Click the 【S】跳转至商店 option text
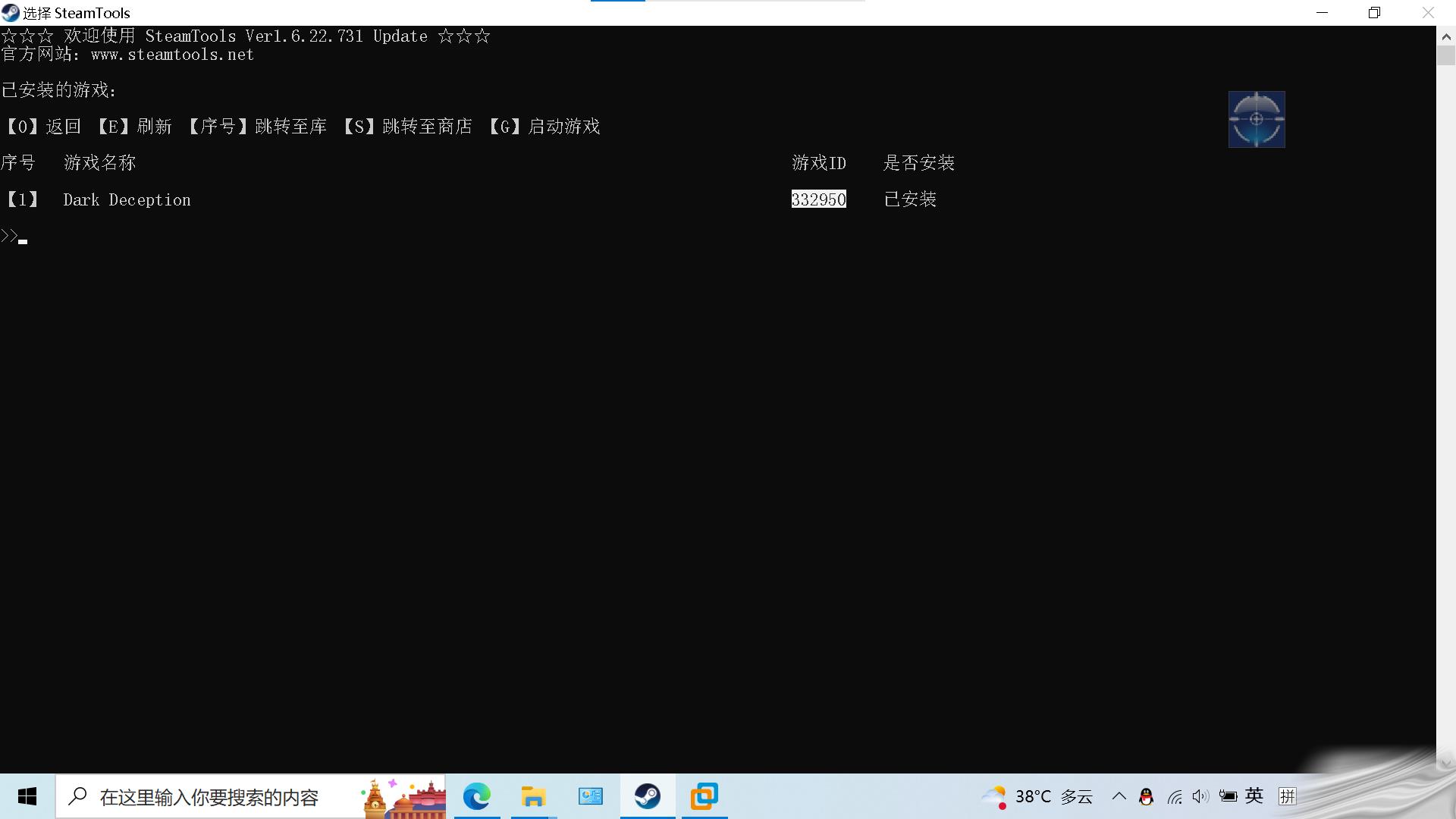Viewport: 1456px width, 819px height. click(406, 127)
